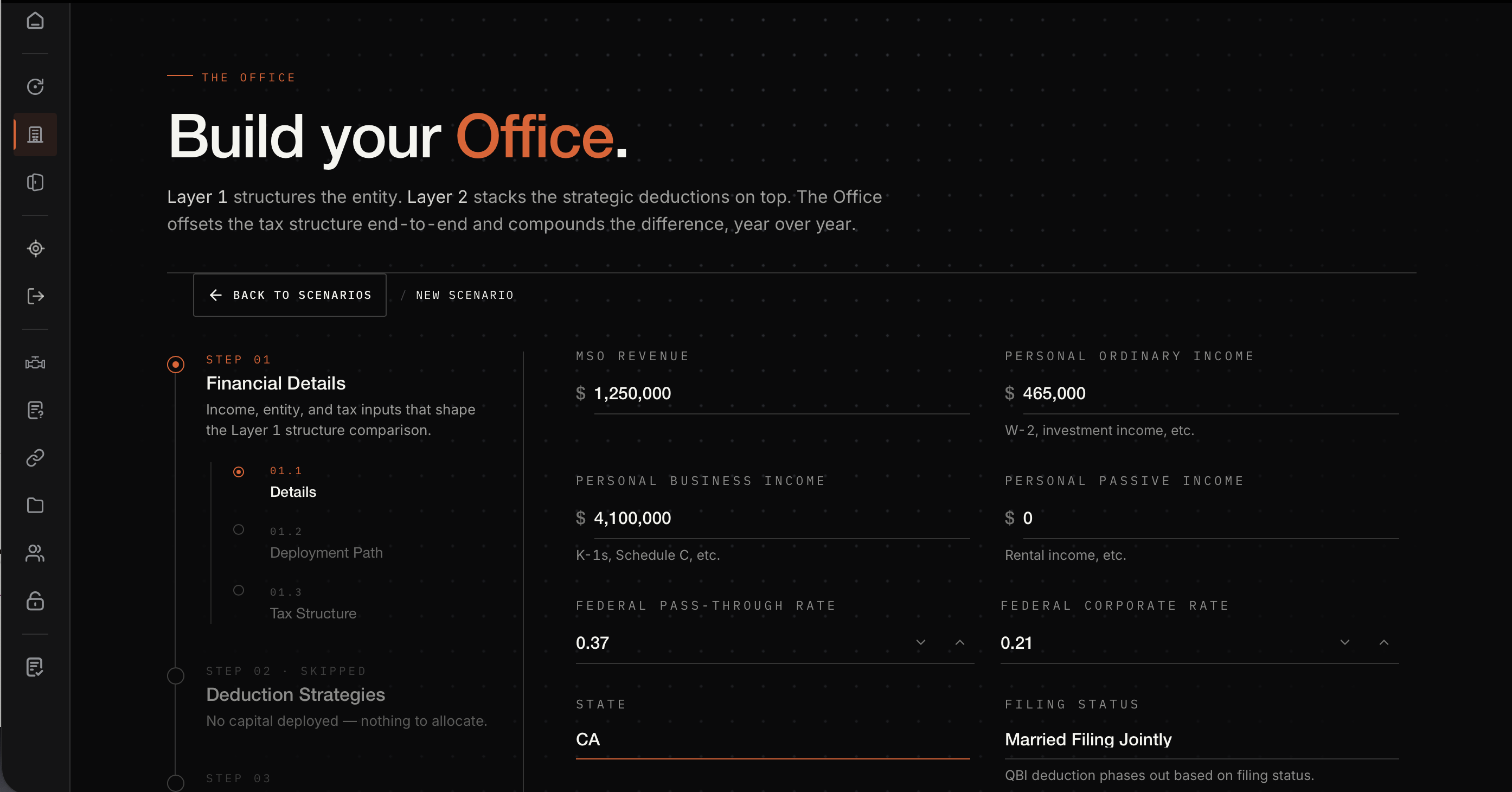
Task: Click the Federal Pass-Through Rate value 0.37
Action: [x=592, y=643]
